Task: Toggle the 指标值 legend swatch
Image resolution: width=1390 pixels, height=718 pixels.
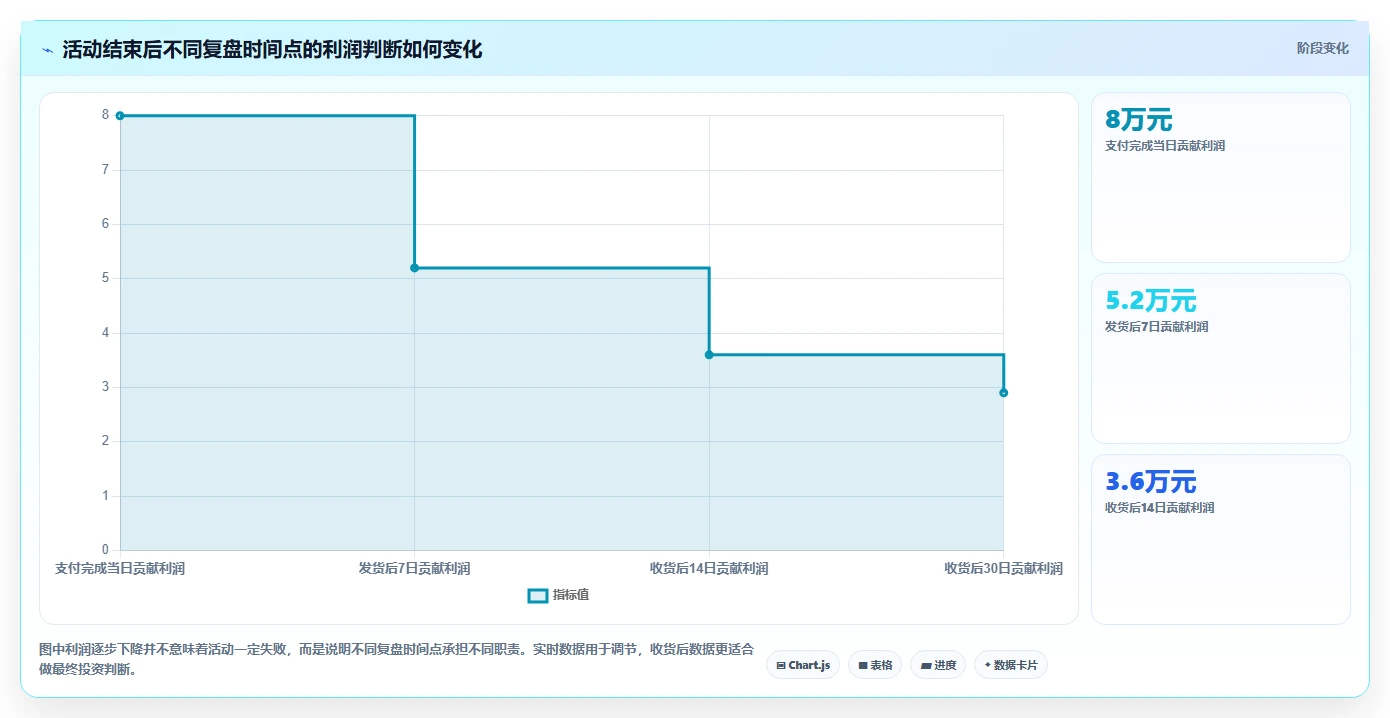Action: pos(538,596)
